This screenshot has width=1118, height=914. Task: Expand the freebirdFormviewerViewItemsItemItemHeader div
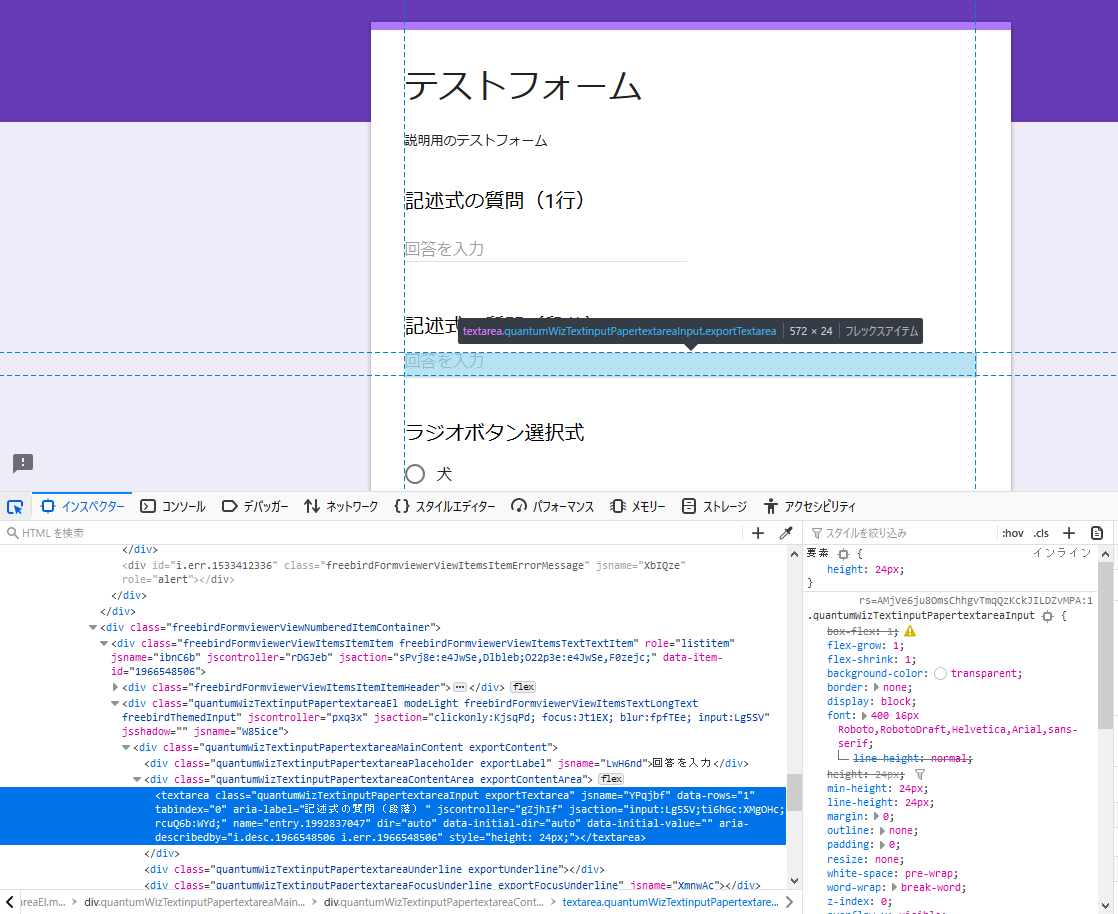pos(117,687)
